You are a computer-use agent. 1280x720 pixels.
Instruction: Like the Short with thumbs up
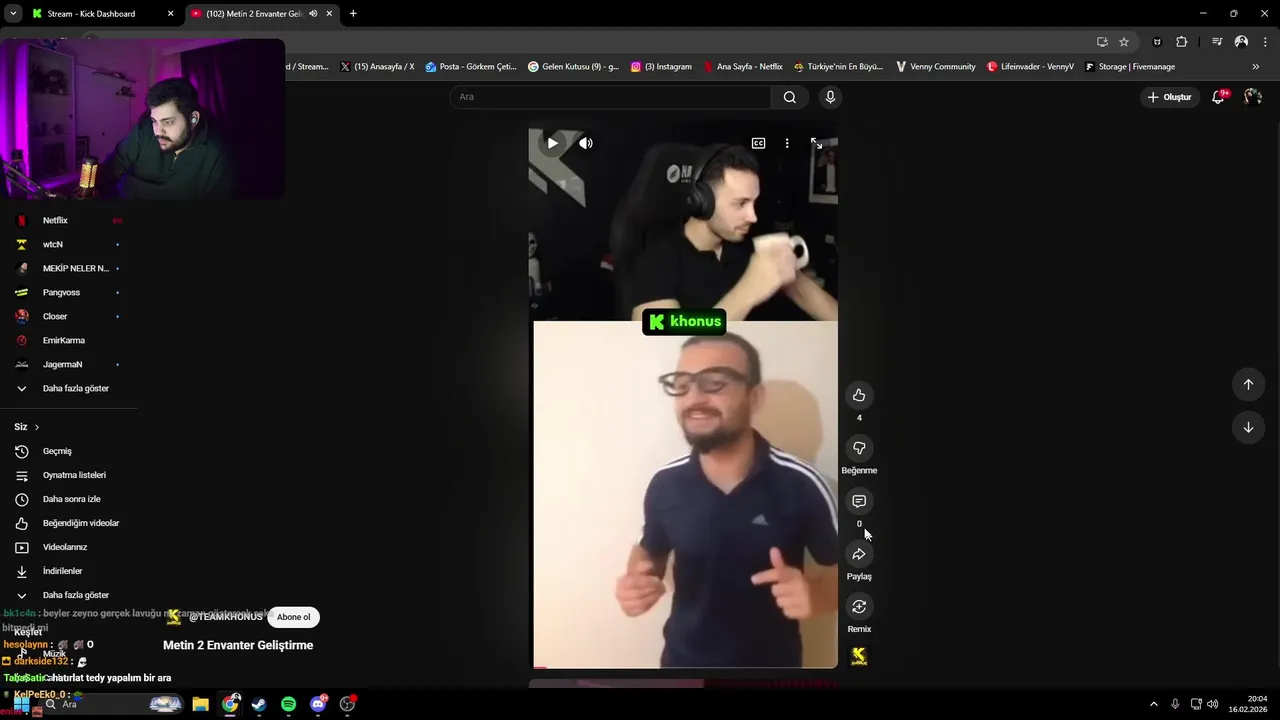(x=859, y=395)
